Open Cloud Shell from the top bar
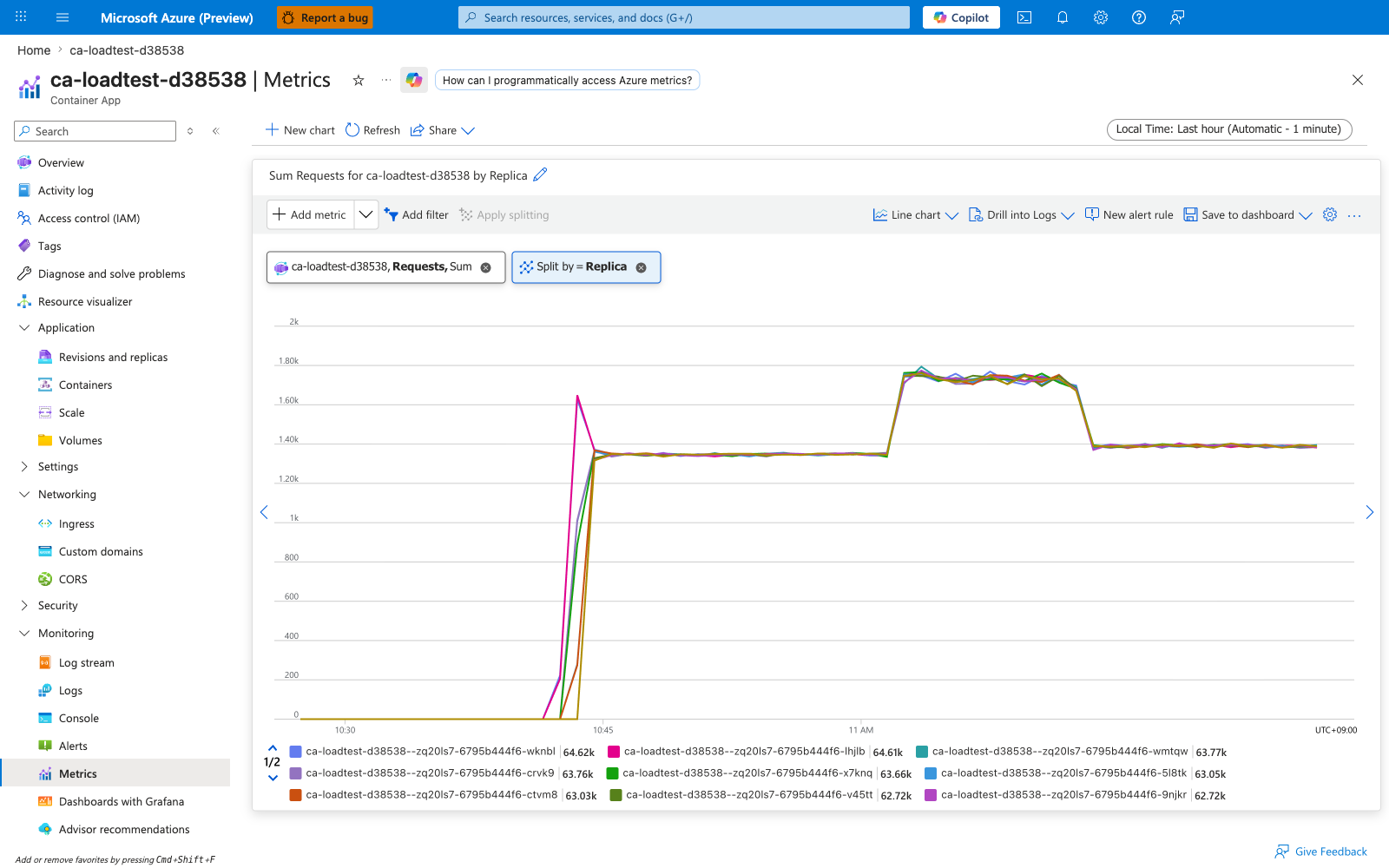Screen dimensions: 1389x868 coord(1024,17)
